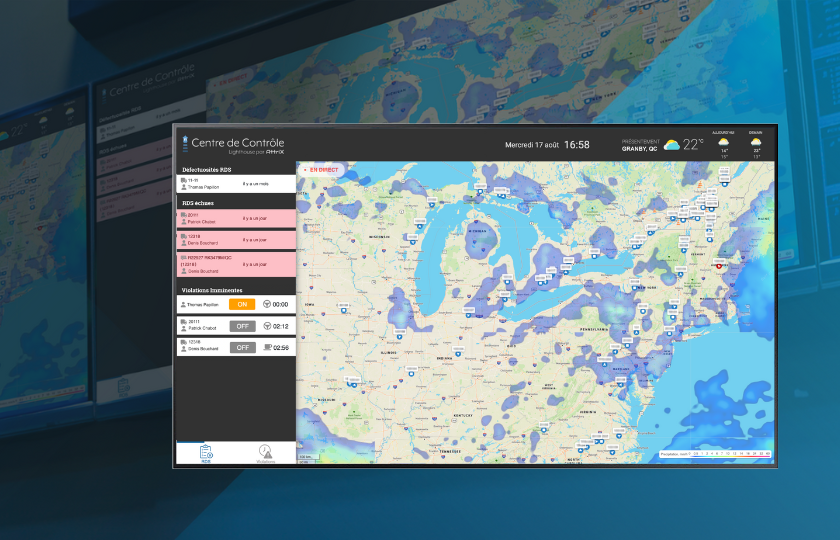Click today's forecast weather icon
The width and height of the screenshot is (840, 540).
723,142
